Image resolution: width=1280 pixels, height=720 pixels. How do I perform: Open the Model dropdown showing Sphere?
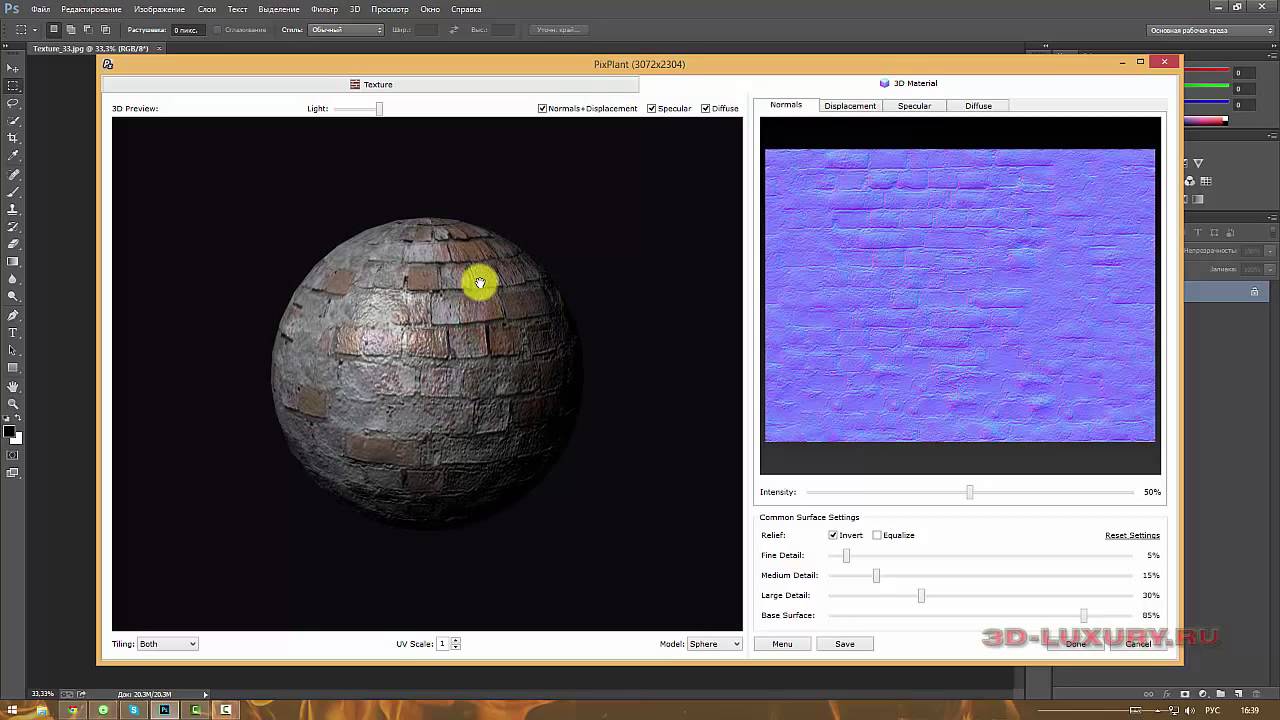pyautogui.click(x=714, y=644)
